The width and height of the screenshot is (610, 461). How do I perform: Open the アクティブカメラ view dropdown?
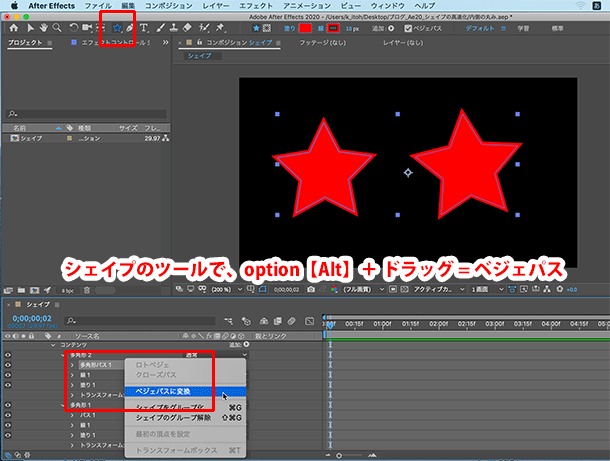tap(439, 289)
